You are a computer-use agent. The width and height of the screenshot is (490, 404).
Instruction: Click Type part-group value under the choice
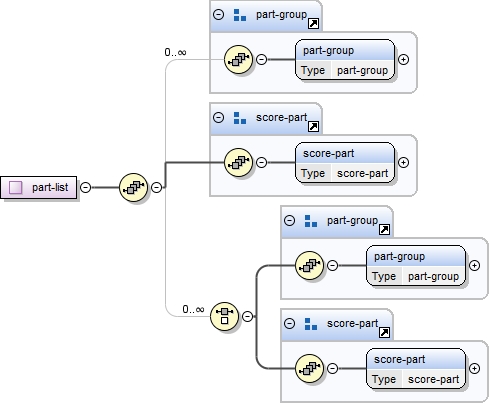point(433,276)
